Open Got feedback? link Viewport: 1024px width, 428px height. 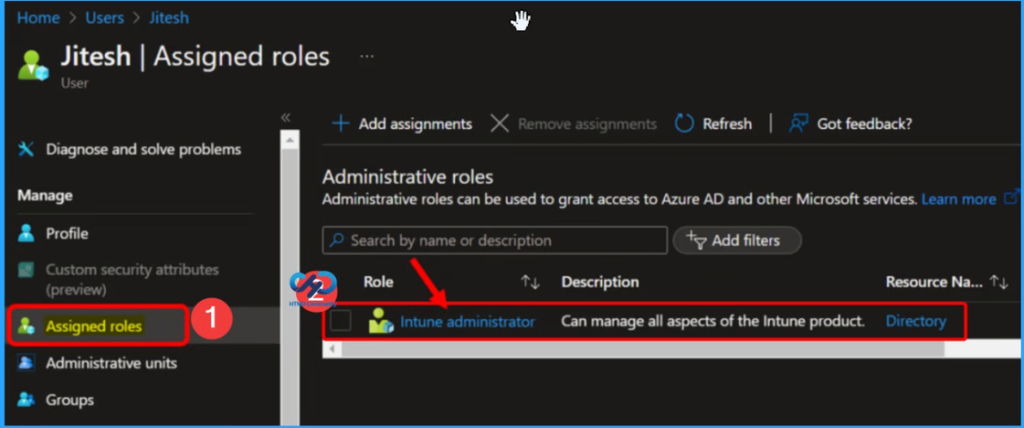pyautogui.click(x=864, y=123)
